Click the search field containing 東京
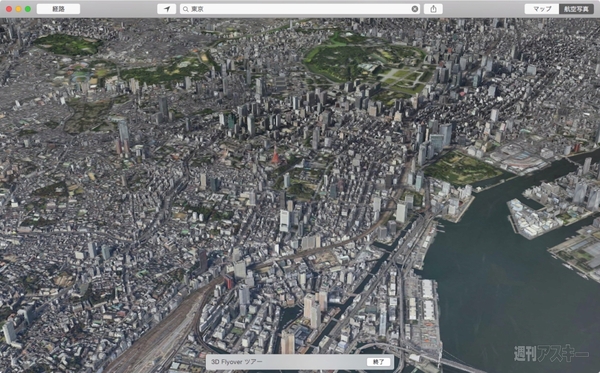Image resolution: width=600 pixels, height=373 pixels. click(300, 9)
